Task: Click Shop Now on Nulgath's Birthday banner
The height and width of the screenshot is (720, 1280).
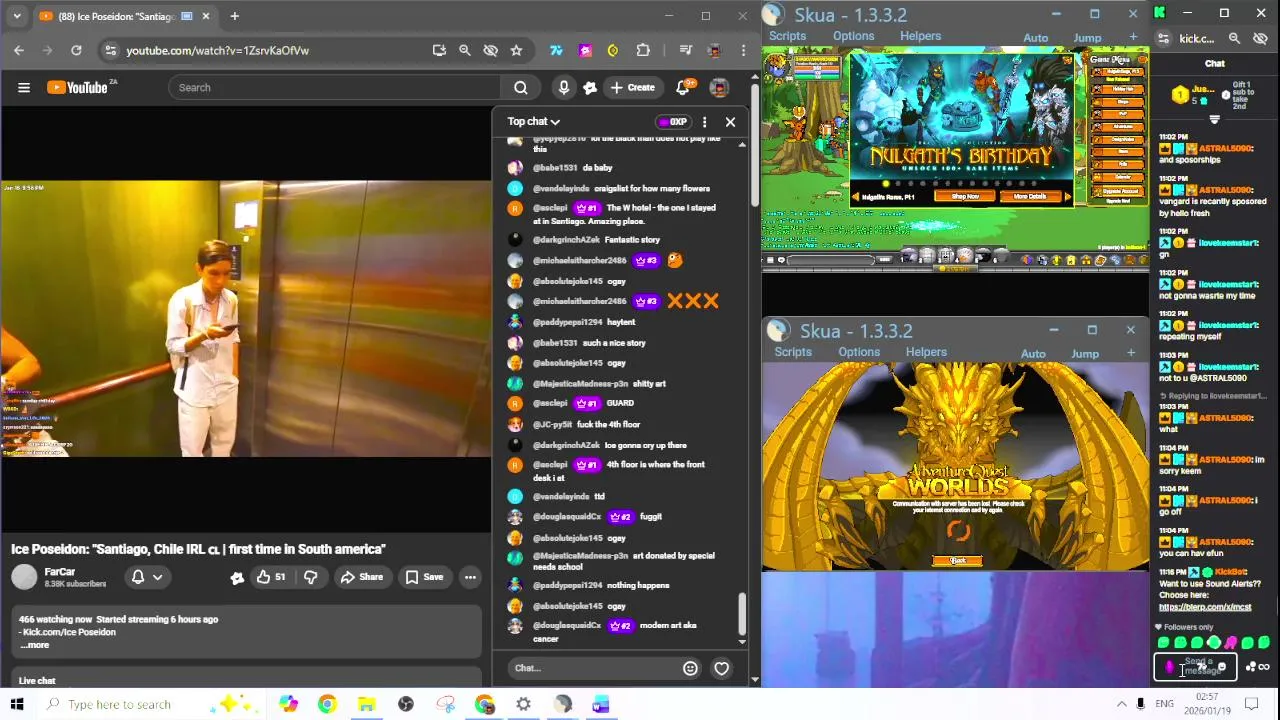Action: (965, 197)
